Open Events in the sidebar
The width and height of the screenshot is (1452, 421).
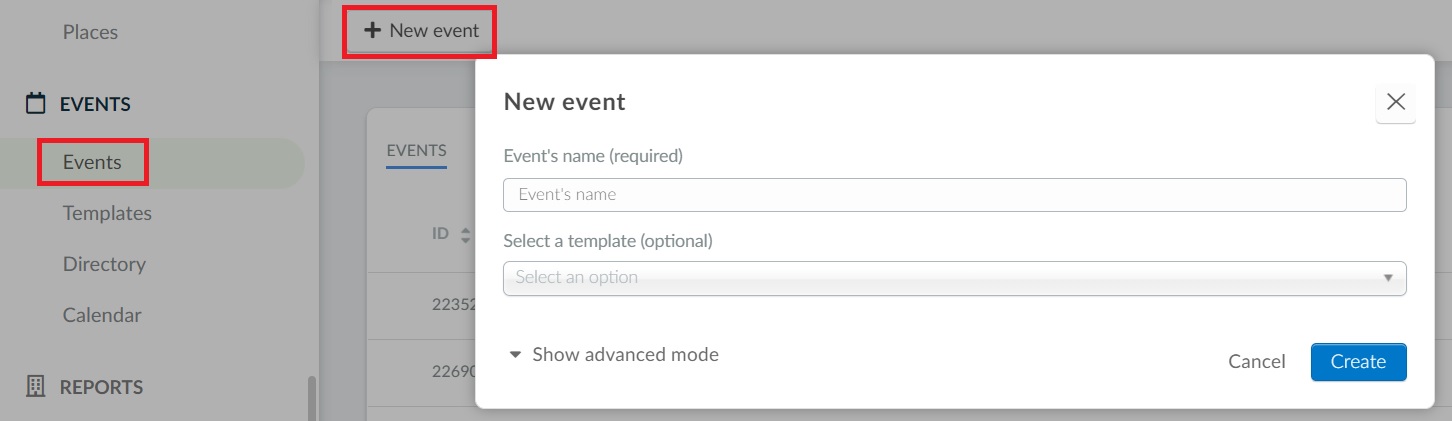pyautogui.click(x=92, y=163)
